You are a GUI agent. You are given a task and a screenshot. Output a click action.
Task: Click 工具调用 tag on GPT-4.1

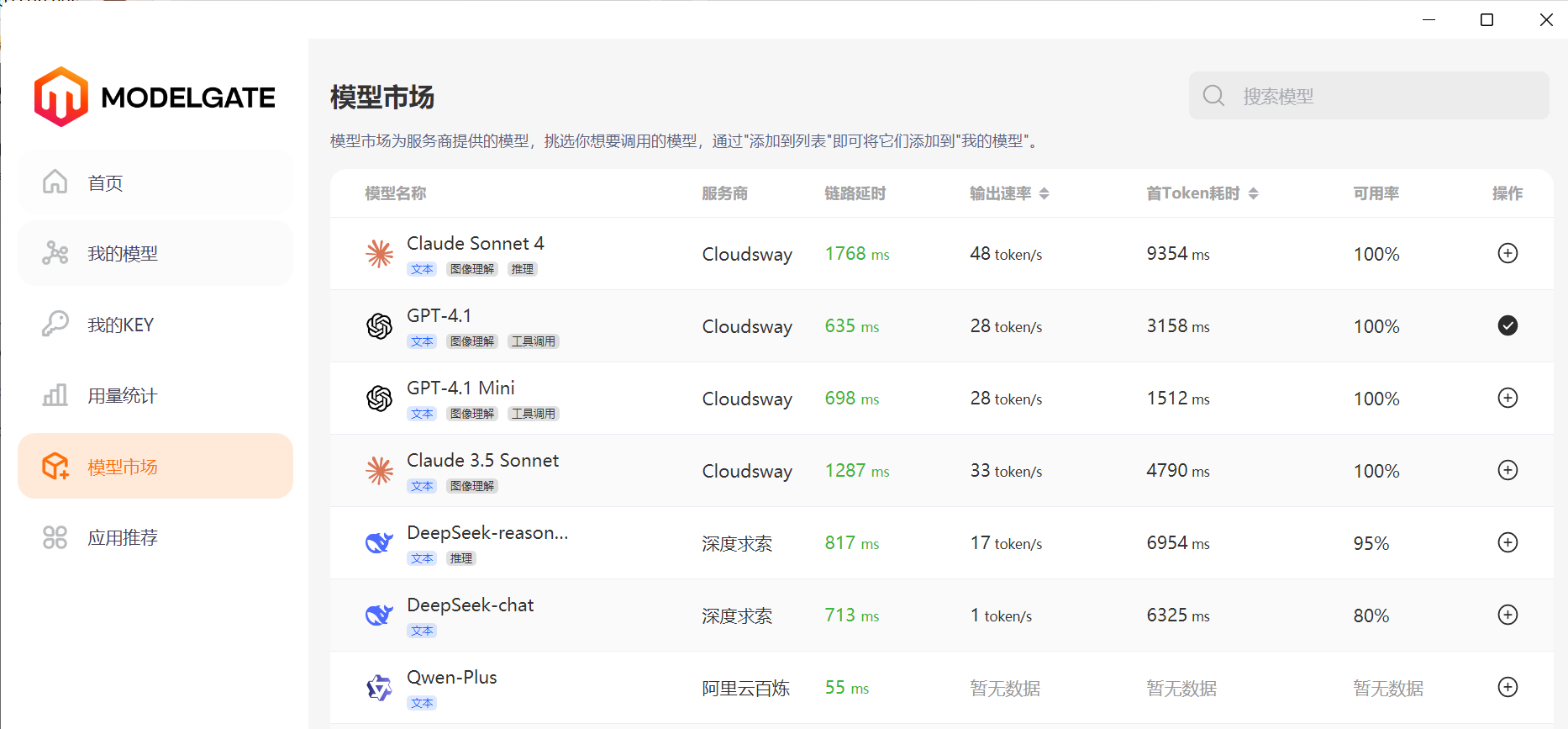tap(534, 341)
